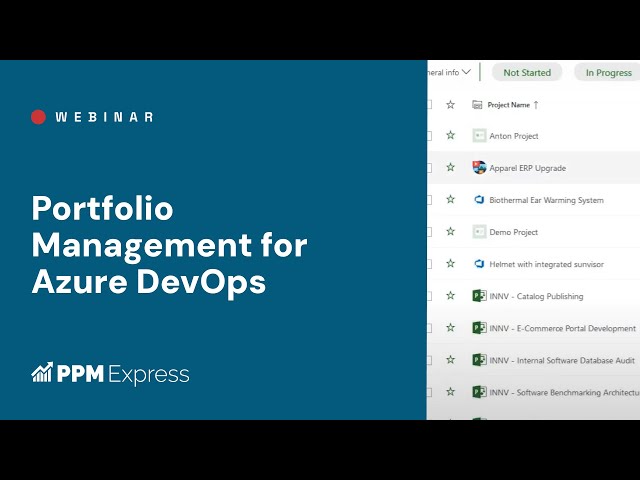The width and height of the screenshot is (640, 480).
Task: Tick the checkbox for INNV - E-Commerce Portal Development
Action: [x=429, y=328]
